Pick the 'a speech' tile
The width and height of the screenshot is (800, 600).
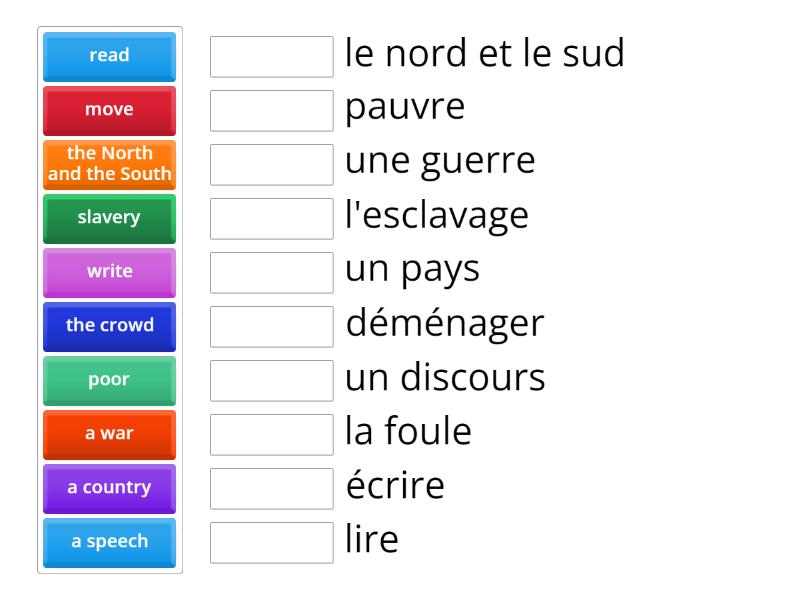110,542
